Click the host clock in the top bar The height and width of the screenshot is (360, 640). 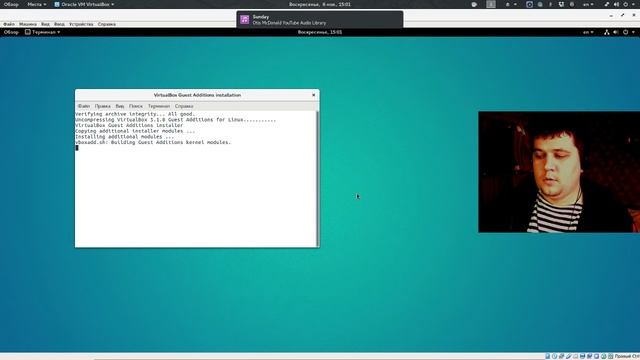[320, 4]
